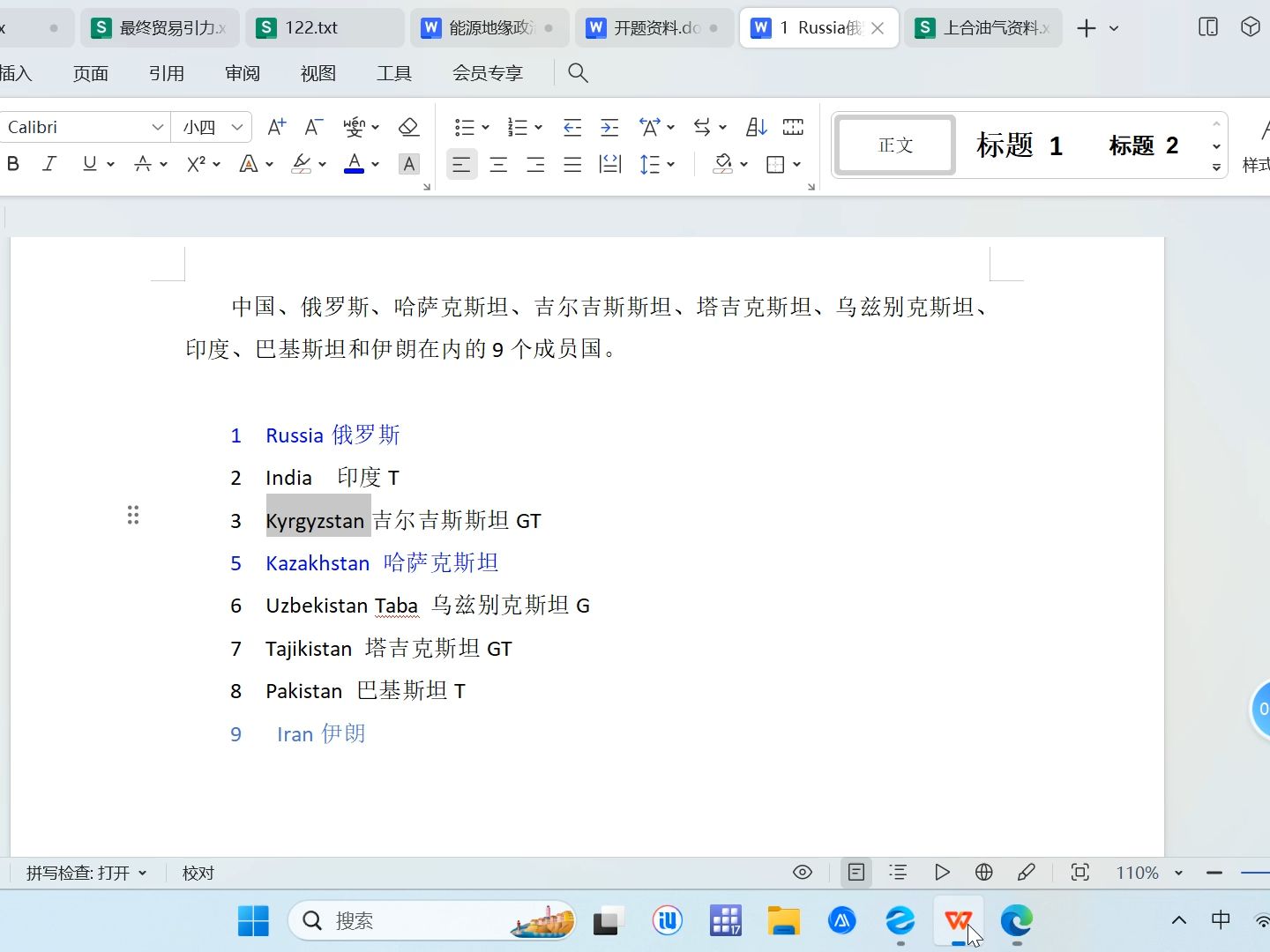Open the eye protection mode icon
The width and height of the screenshot is (1270, 952).
[803, 872]
